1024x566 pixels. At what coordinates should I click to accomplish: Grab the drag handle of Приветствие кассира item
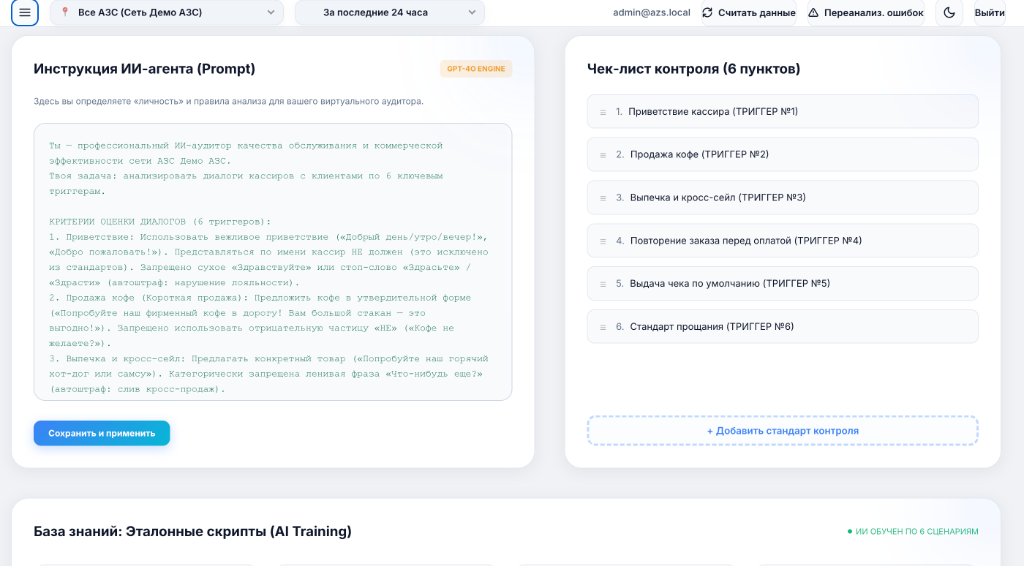pyautogui.click(x=603, y=112)
